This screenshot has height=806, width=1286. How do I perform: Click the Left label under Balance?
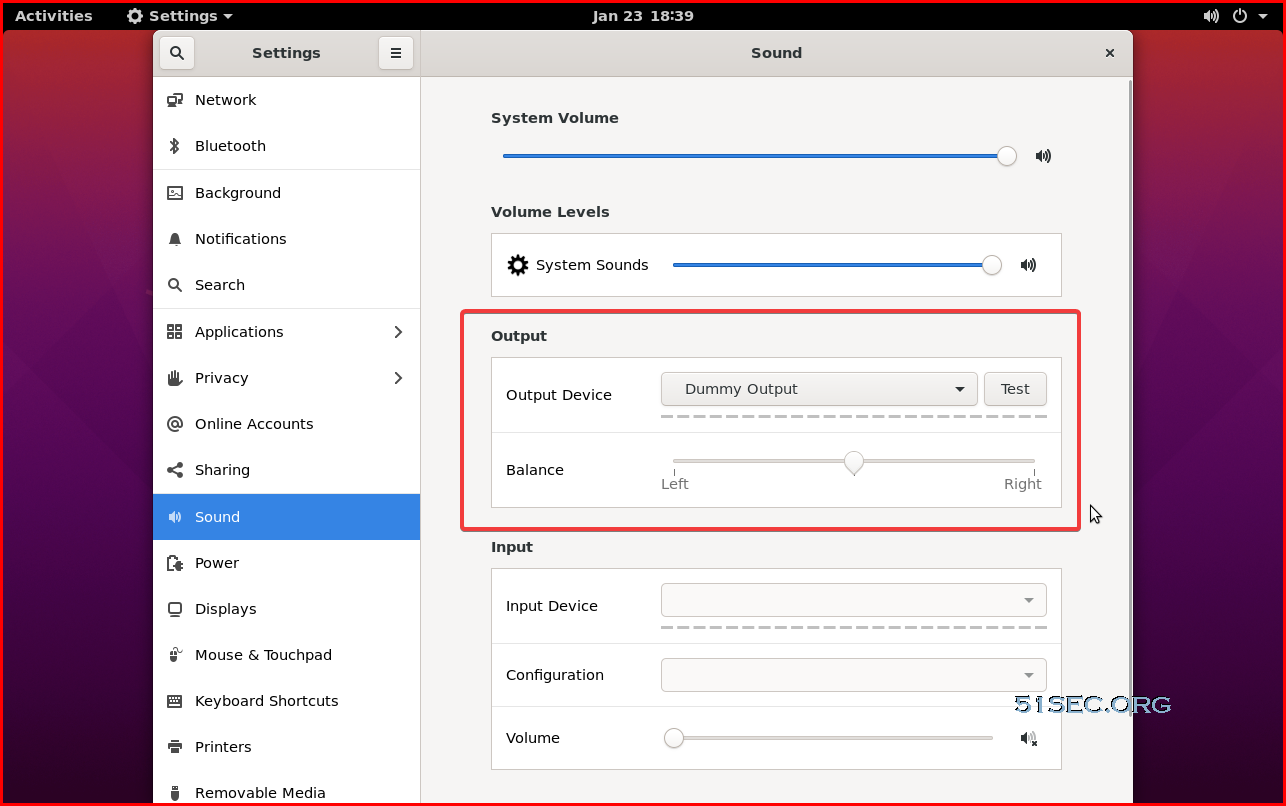(675, 484)
